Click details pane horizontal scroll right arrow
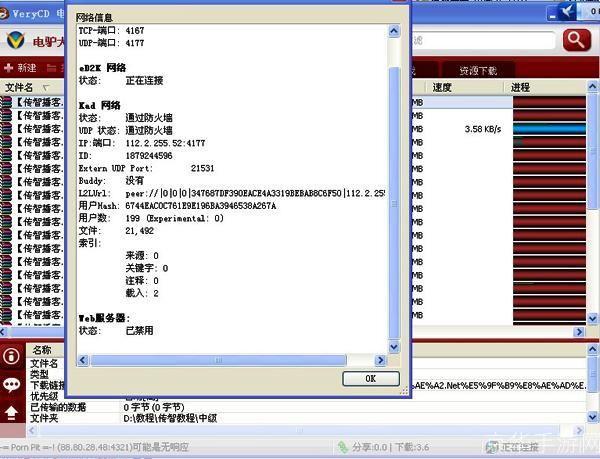 [579, 431]
